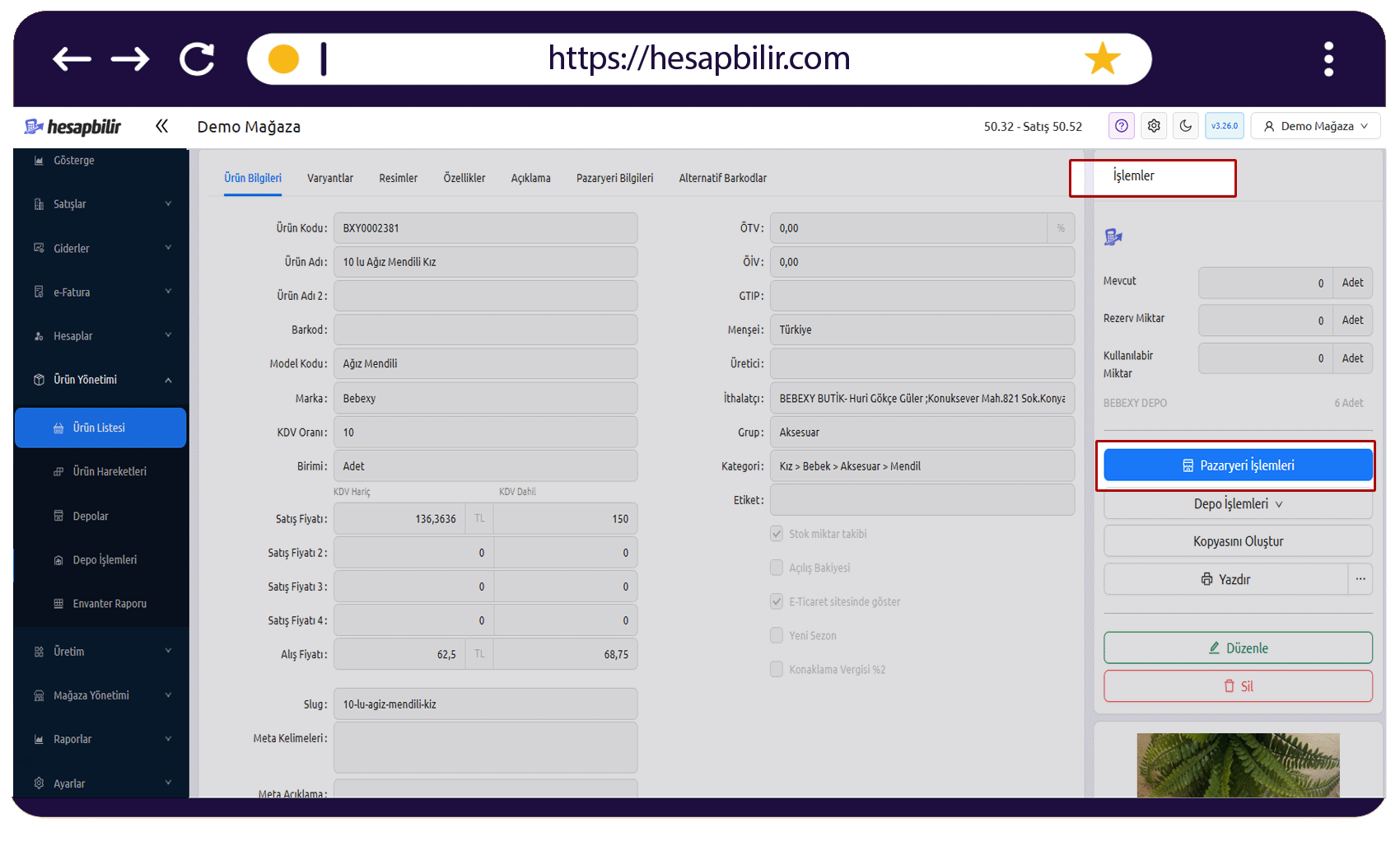Click the Ayarlar gear icon in sidebar
Screen dimensions: 1400x865
(39, 783)
